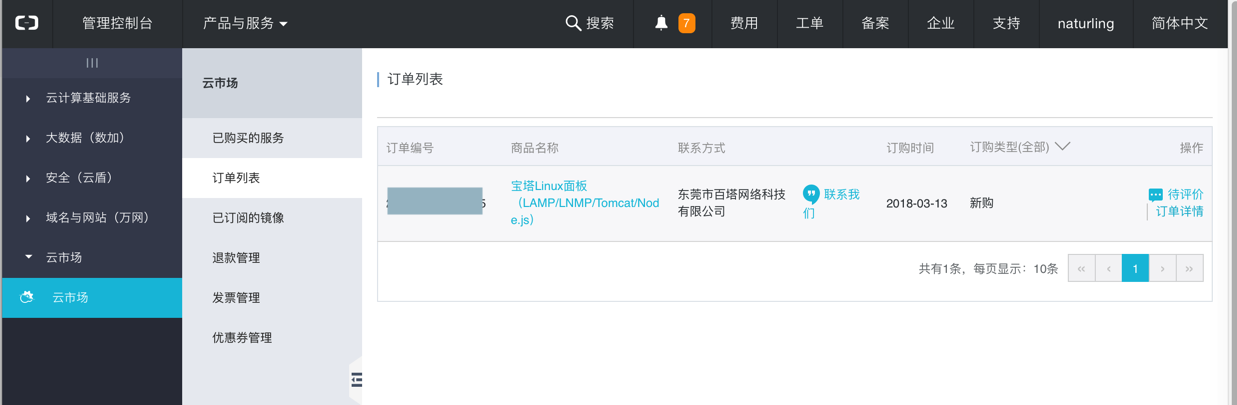This screenshot has height=405, width=1237.
Task: Click the submenu collapse icon
Action: pyautogui.click(x=356, y=380)
